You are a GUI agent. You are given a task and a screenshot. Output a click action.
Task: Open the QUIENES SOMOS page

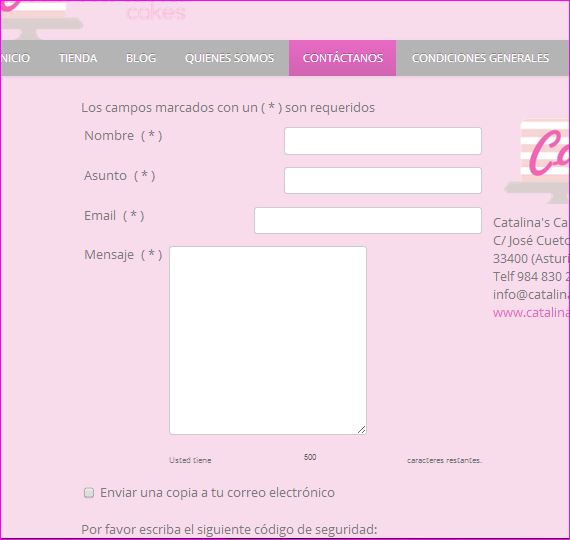coord(229,58)
